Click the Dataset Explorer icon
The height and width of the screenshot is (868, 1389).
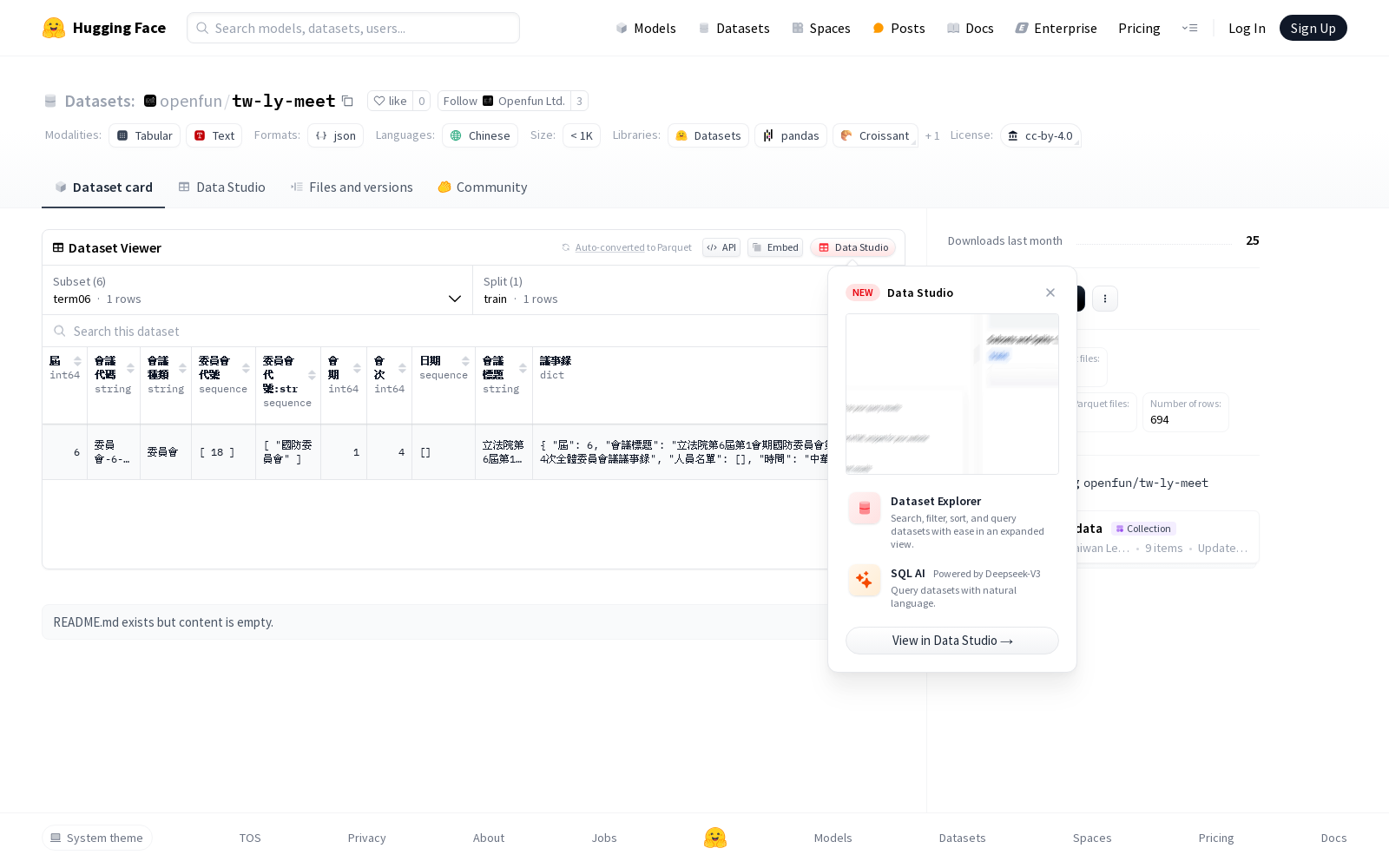[865, 509]
